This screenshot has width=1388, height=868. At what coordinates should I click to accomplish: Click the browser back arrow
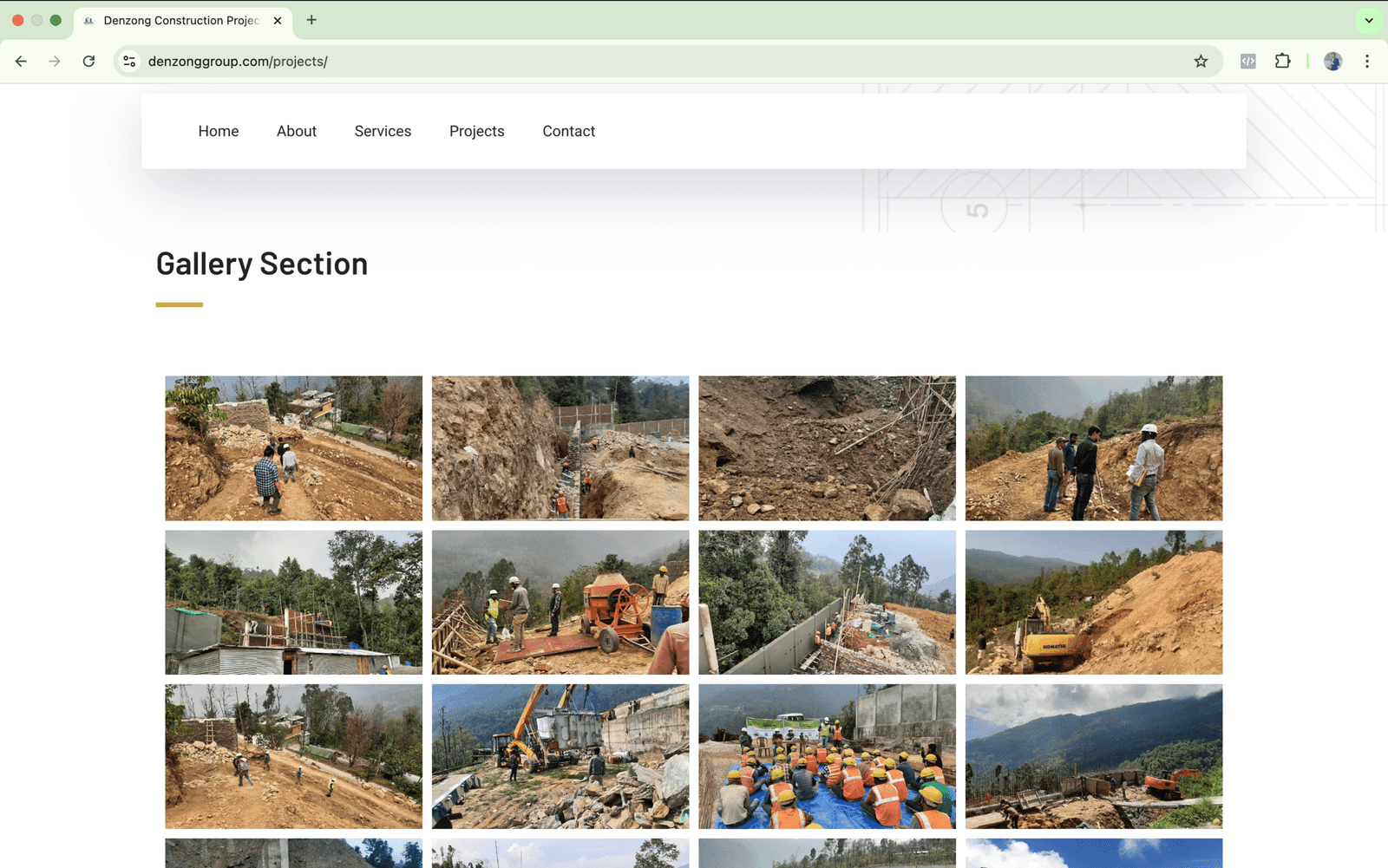pyautogui.click(x=21, y=62)
